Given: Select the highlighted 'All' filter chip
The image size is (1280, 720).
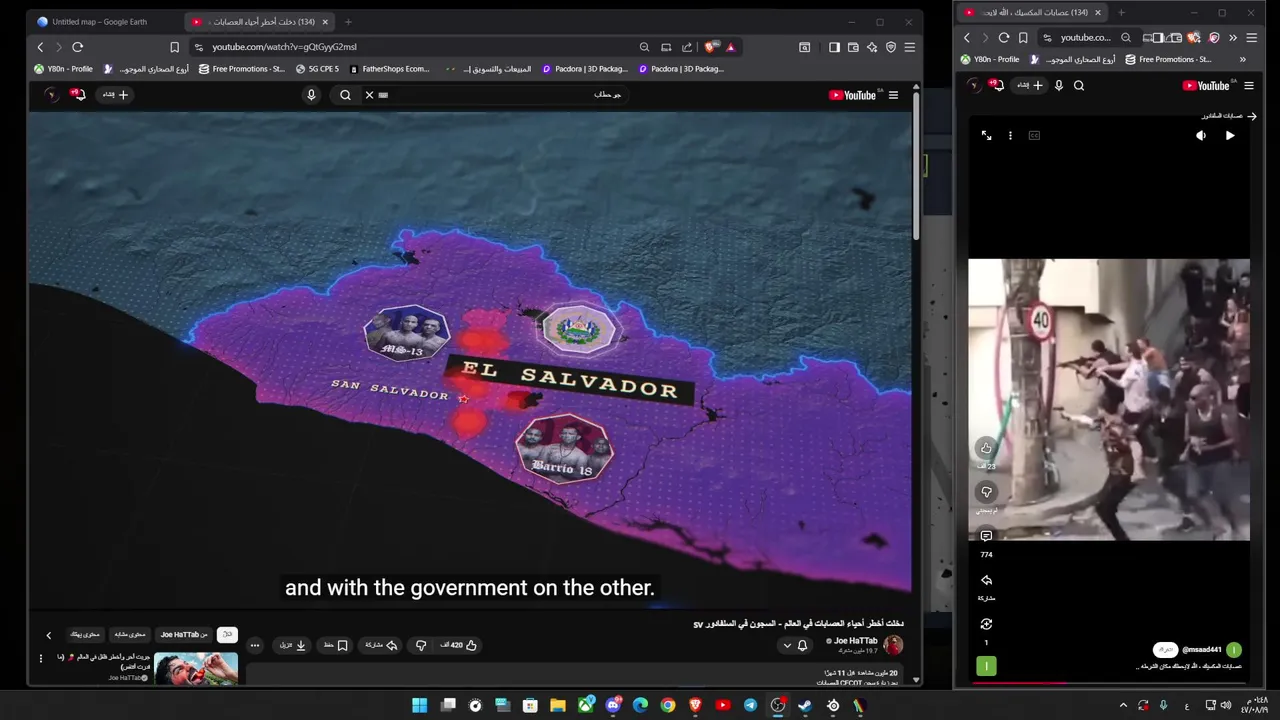Looking at the screenshot, I should tap(227, 634).
